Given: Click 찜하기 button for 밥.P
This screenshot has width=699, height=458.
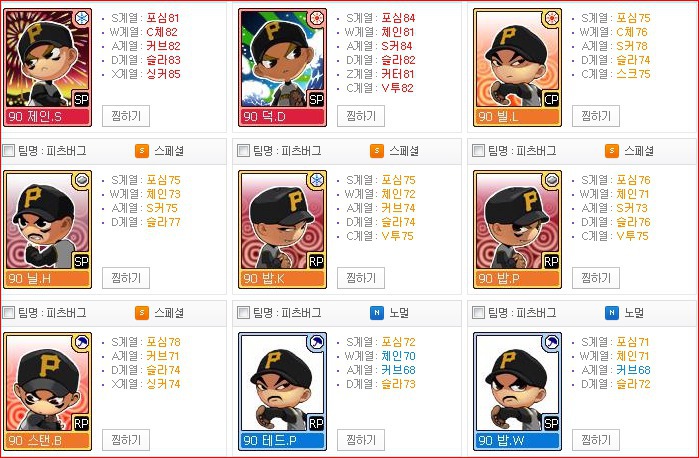Looking at the screenshot, I should pos(596,278).
